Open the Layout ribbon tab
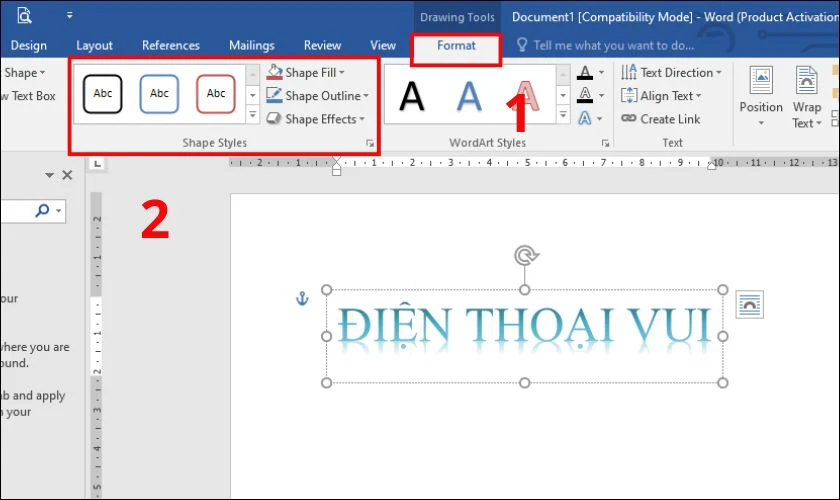Image resolution: width=840 pixels, height=500 pixels. 94,46
